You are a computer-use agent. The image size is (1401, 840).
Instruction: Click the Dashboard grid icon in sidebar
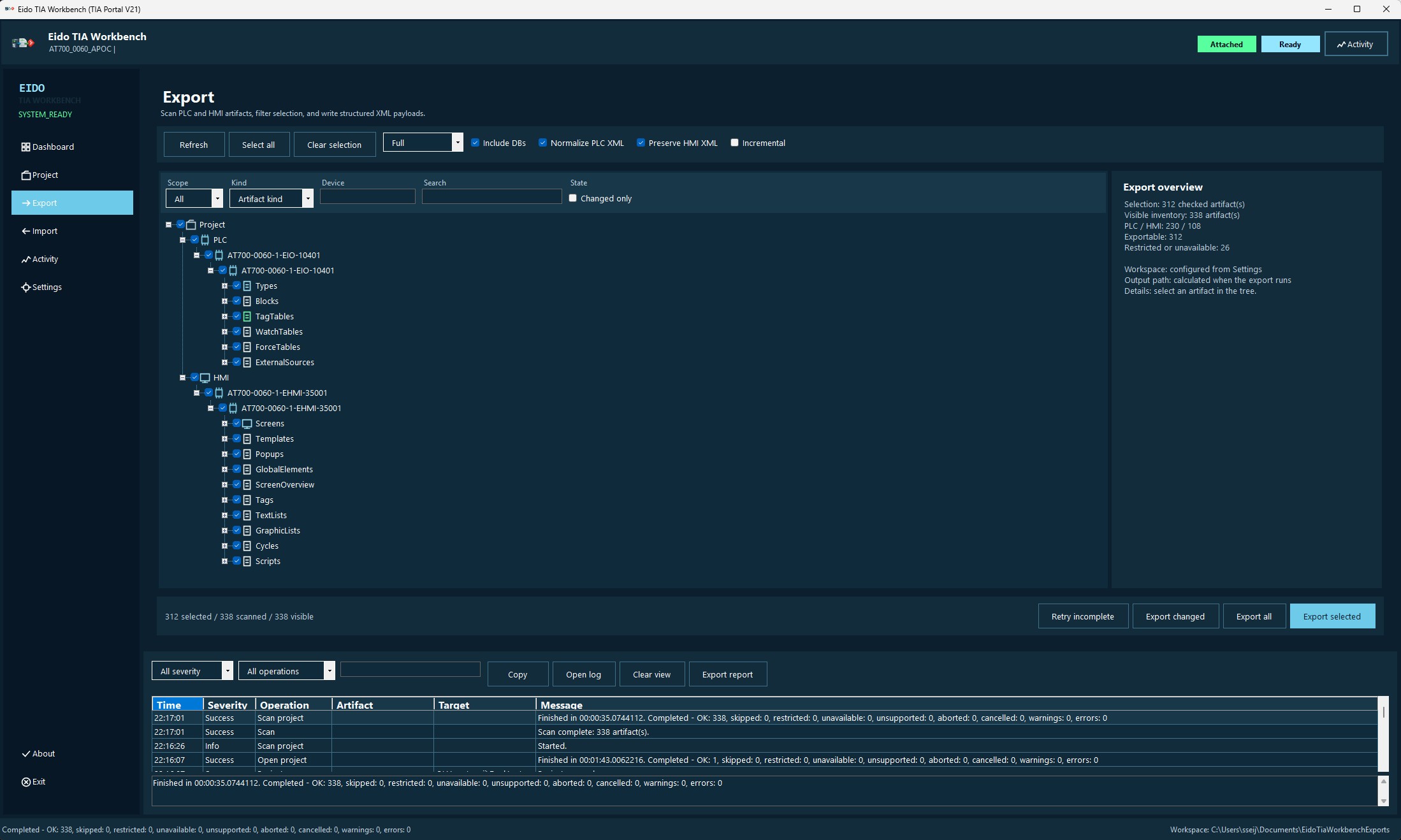pos(25,147)
